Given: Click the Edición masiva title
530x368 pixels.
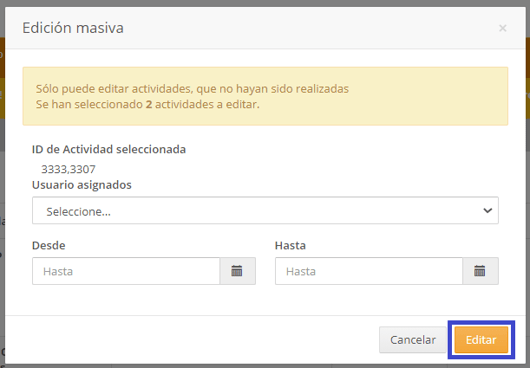Looking at the screenshot, I should (x=73, y=28).
